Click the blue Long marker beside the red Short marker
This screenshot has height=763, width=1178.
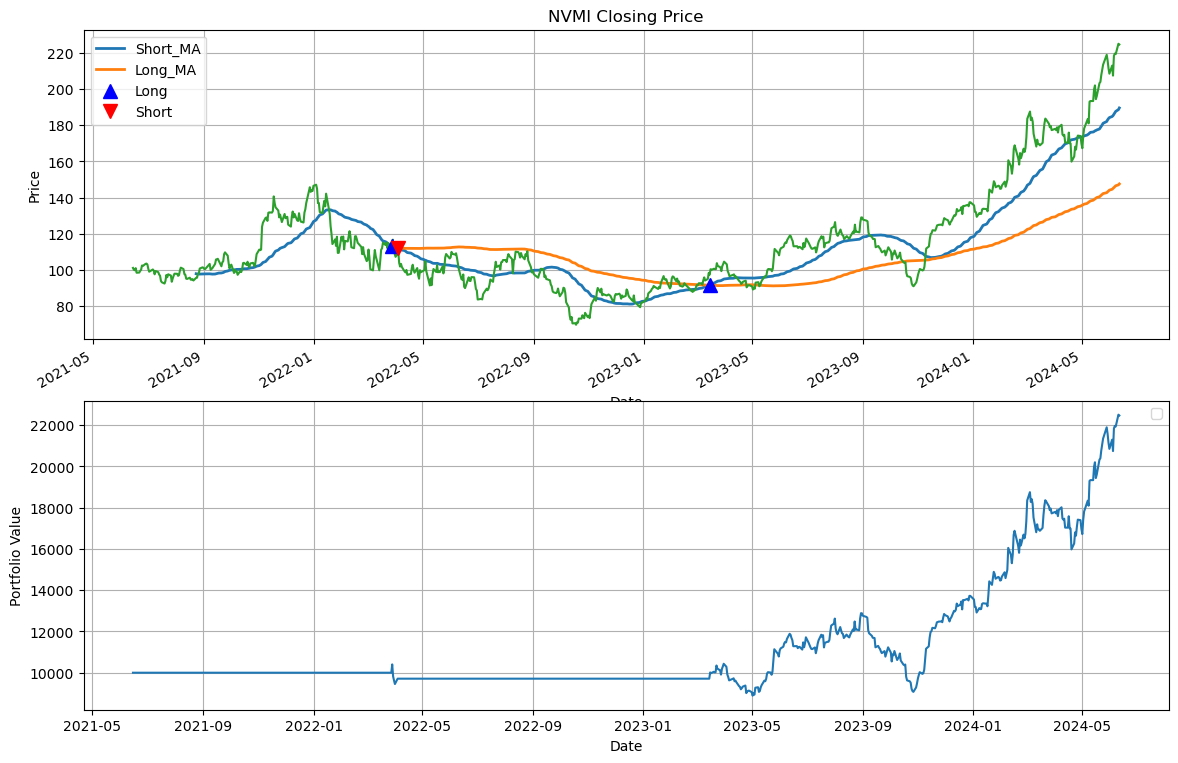pyautogui.click(x=390, y=246)
